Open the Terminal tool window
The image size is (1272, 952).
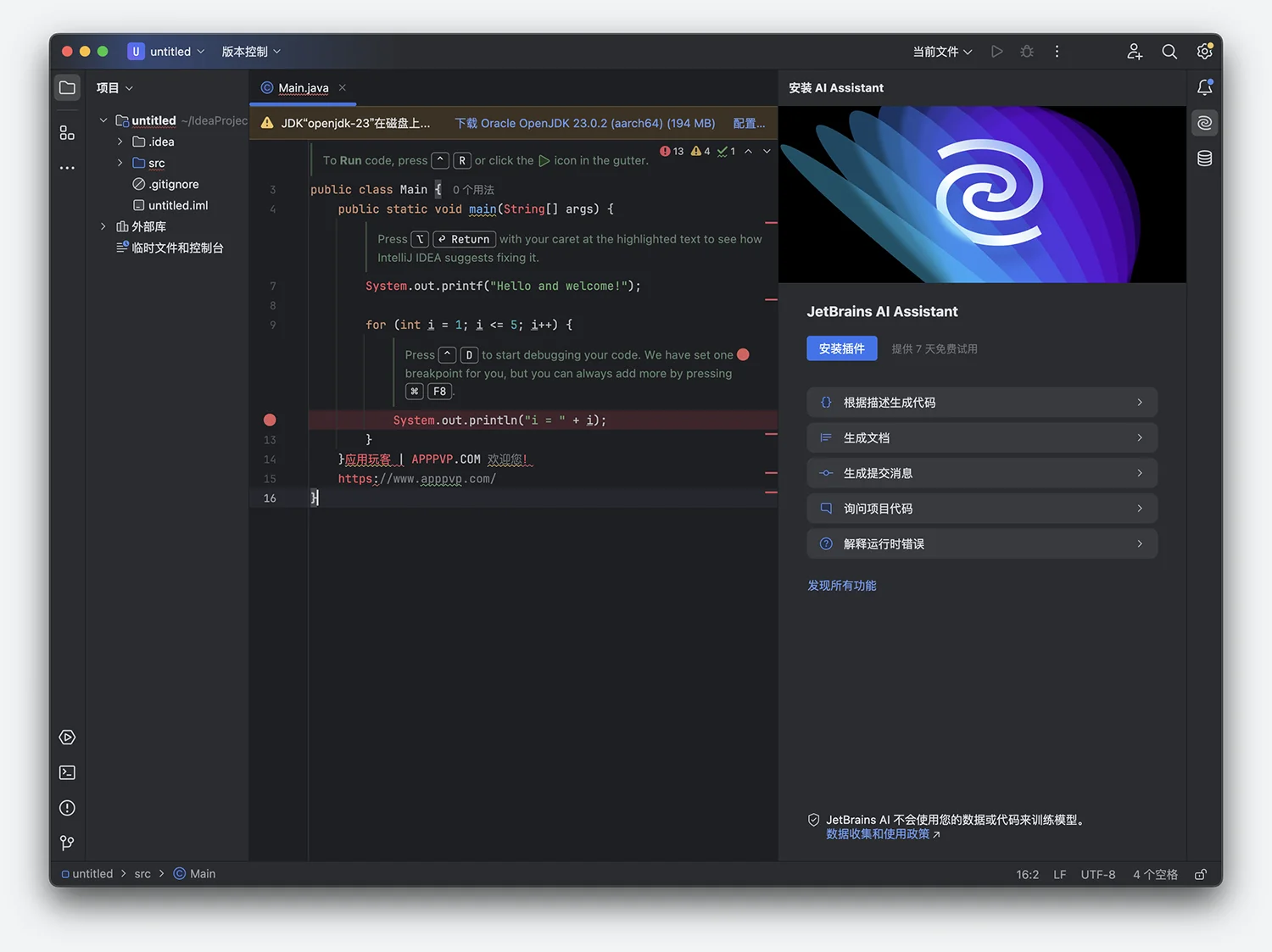[67, 772]
